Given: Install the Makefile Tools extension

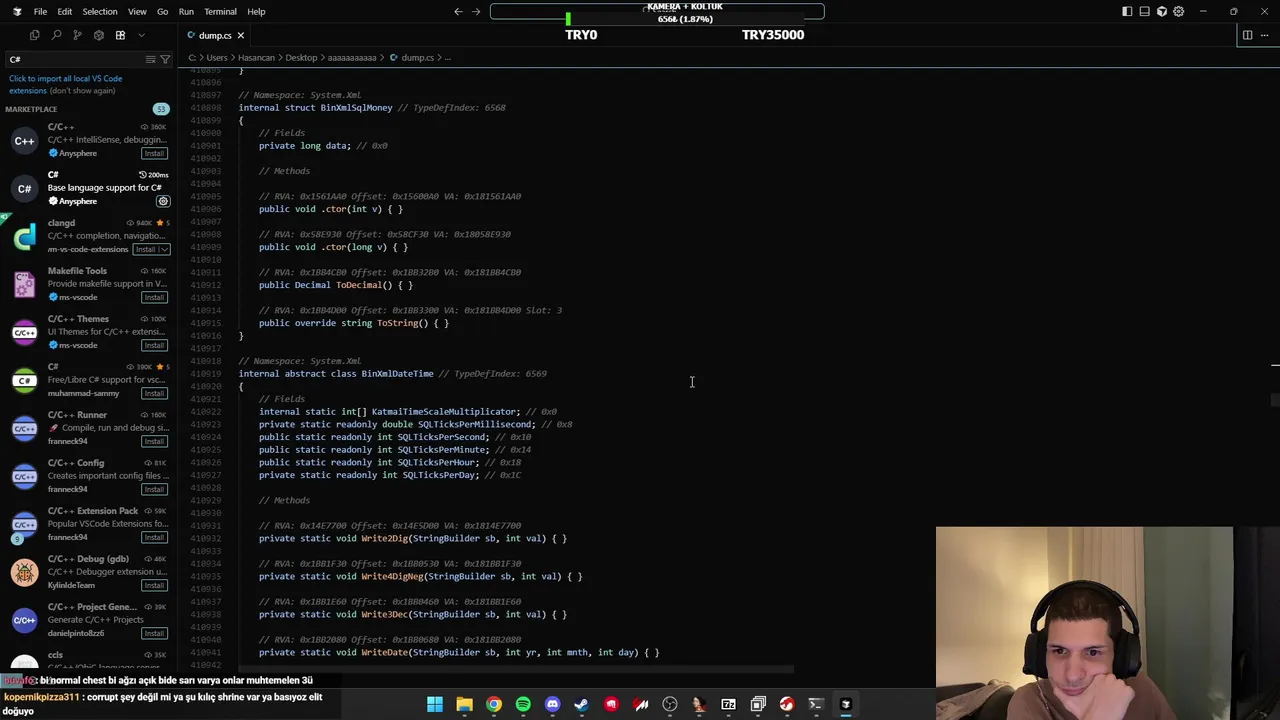Looking at the screenshot, I should click(154, 297).
